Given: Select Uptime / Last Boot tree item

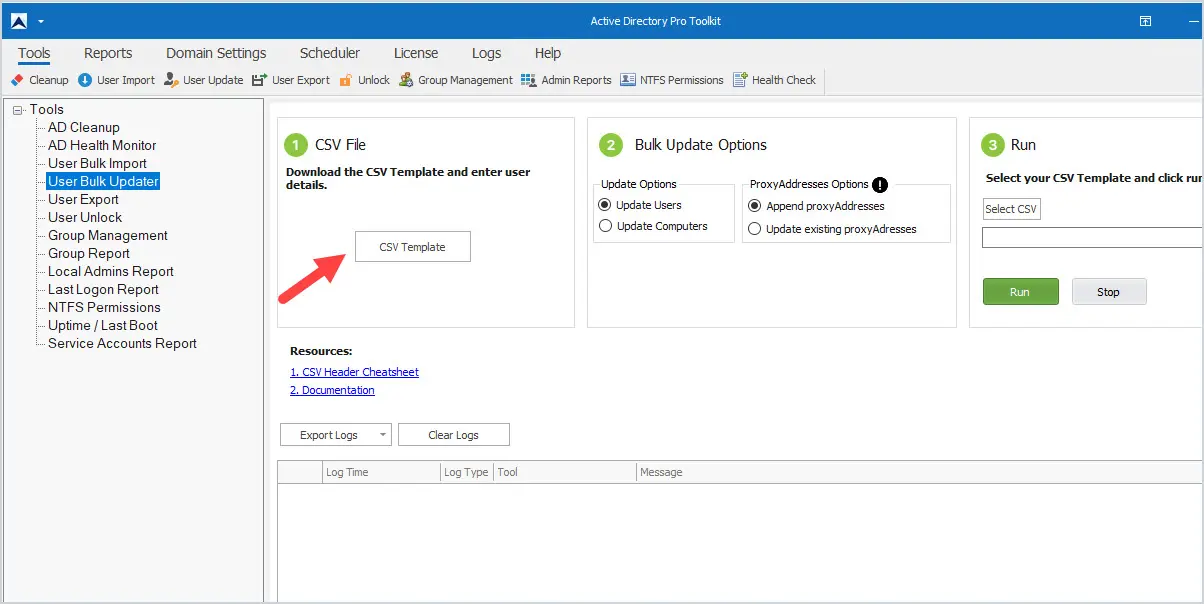Looking at the screenshot, I should click(103, 326).
